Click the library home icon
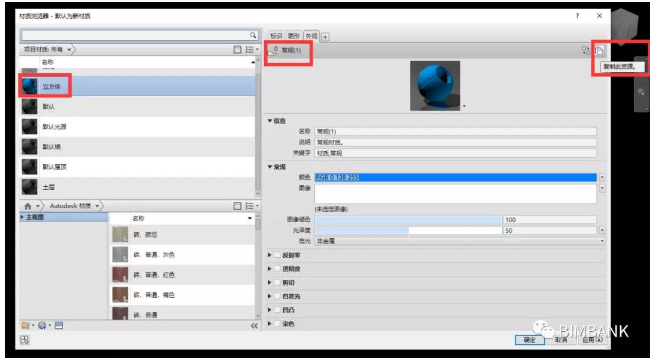This screenshot has height=362, width=658. click(28, 206)
